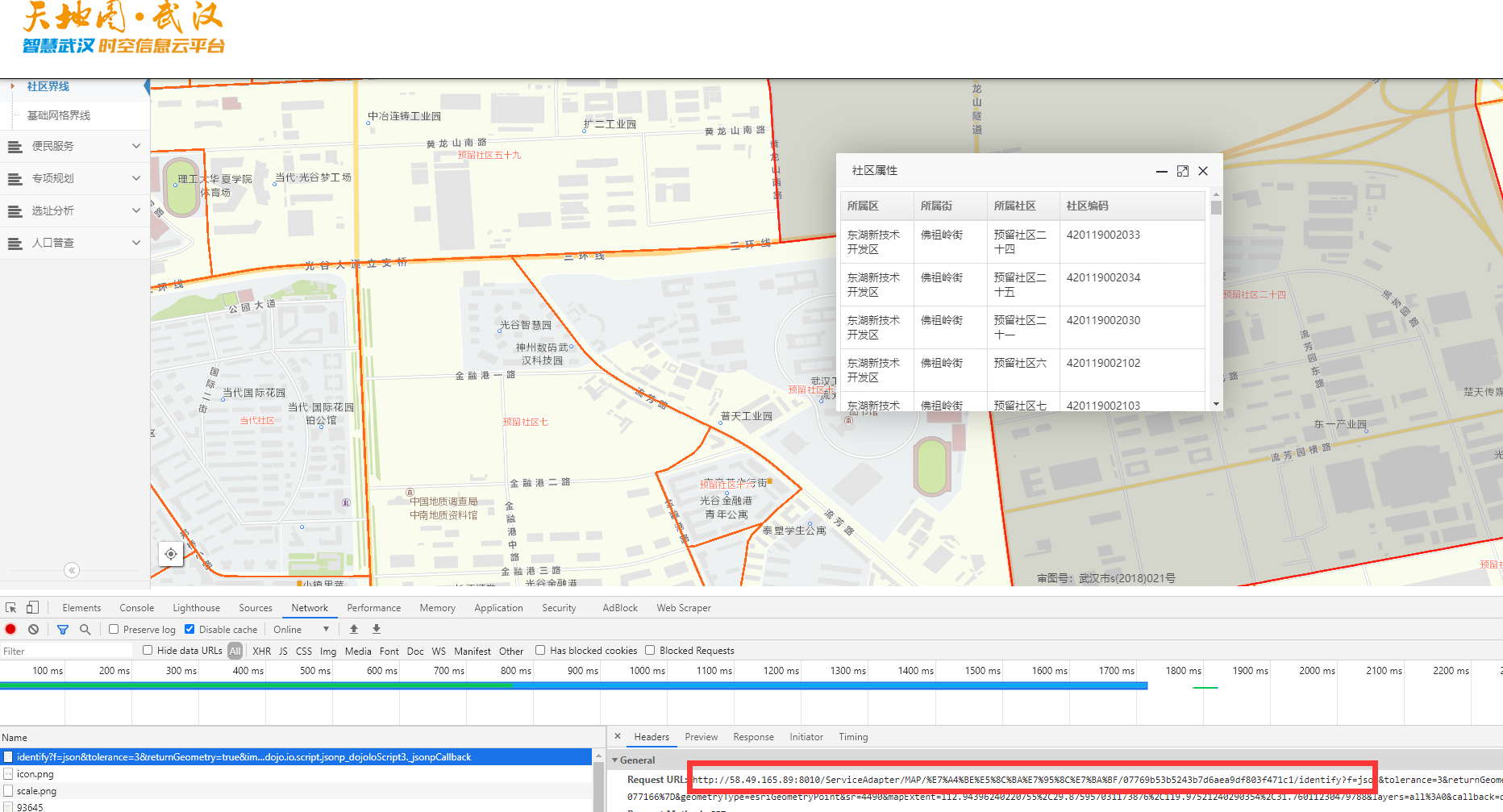This screenshot has width=1503, height=812.
Task: Click the icon.png file icon
Action: [8, 774]
